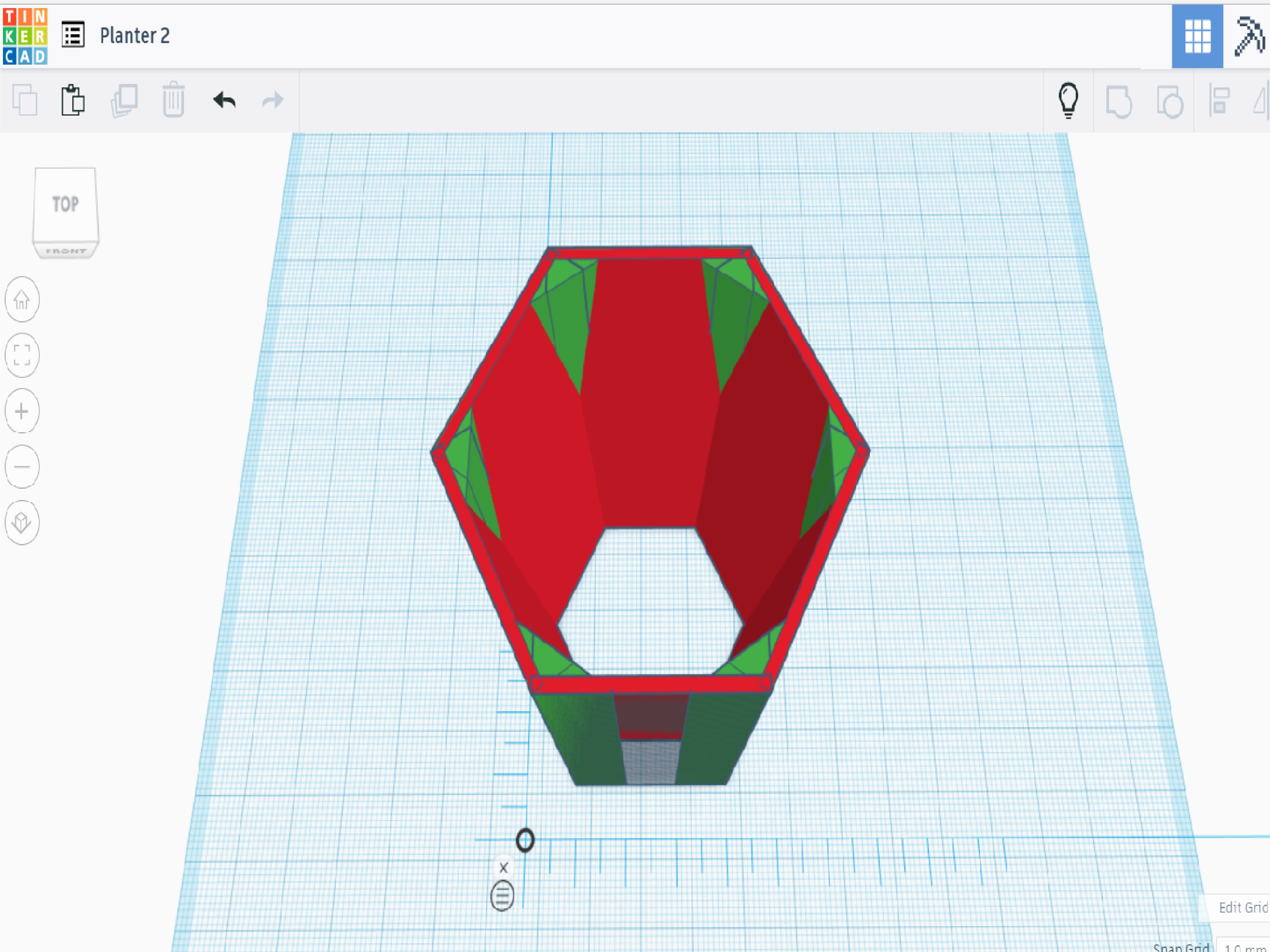The width and height of the screenshot is (1270, 952).
Task: Redo the last undone action
Action: (x=273, y=100)
